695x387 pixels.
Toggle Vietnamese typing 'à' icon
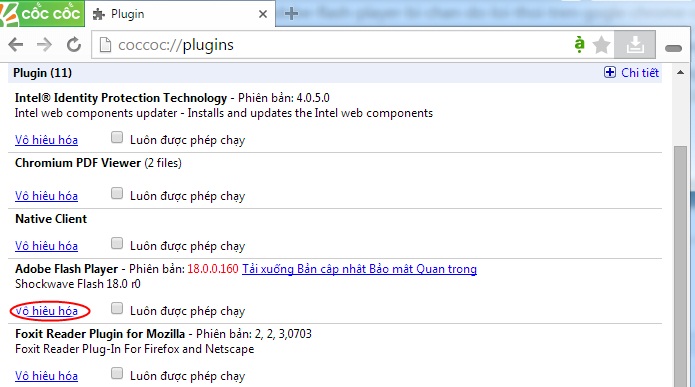[x=579, y=44]
